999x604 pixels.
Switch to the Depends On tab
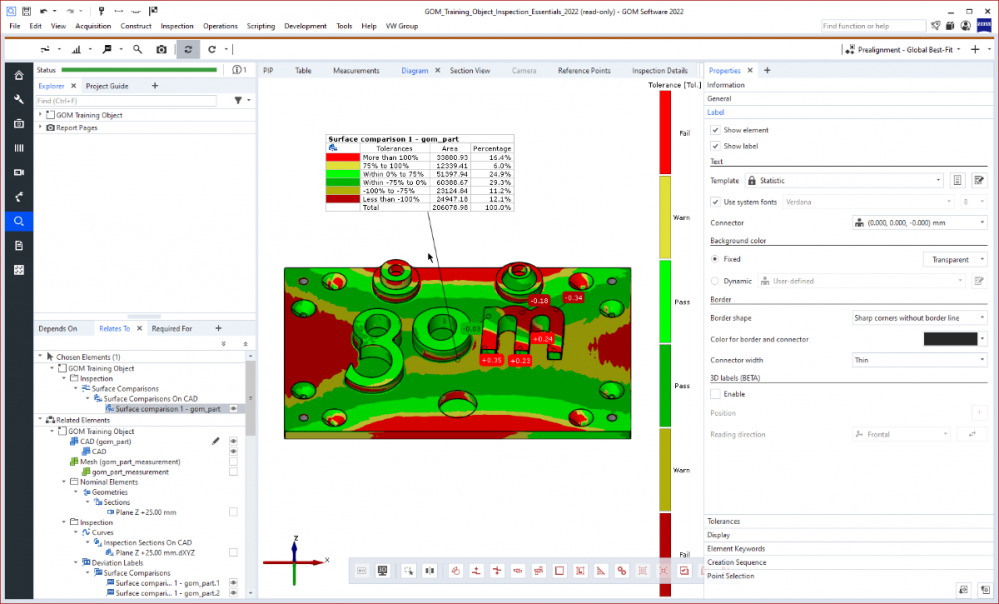pyautogui.click(x=58, y=328)
